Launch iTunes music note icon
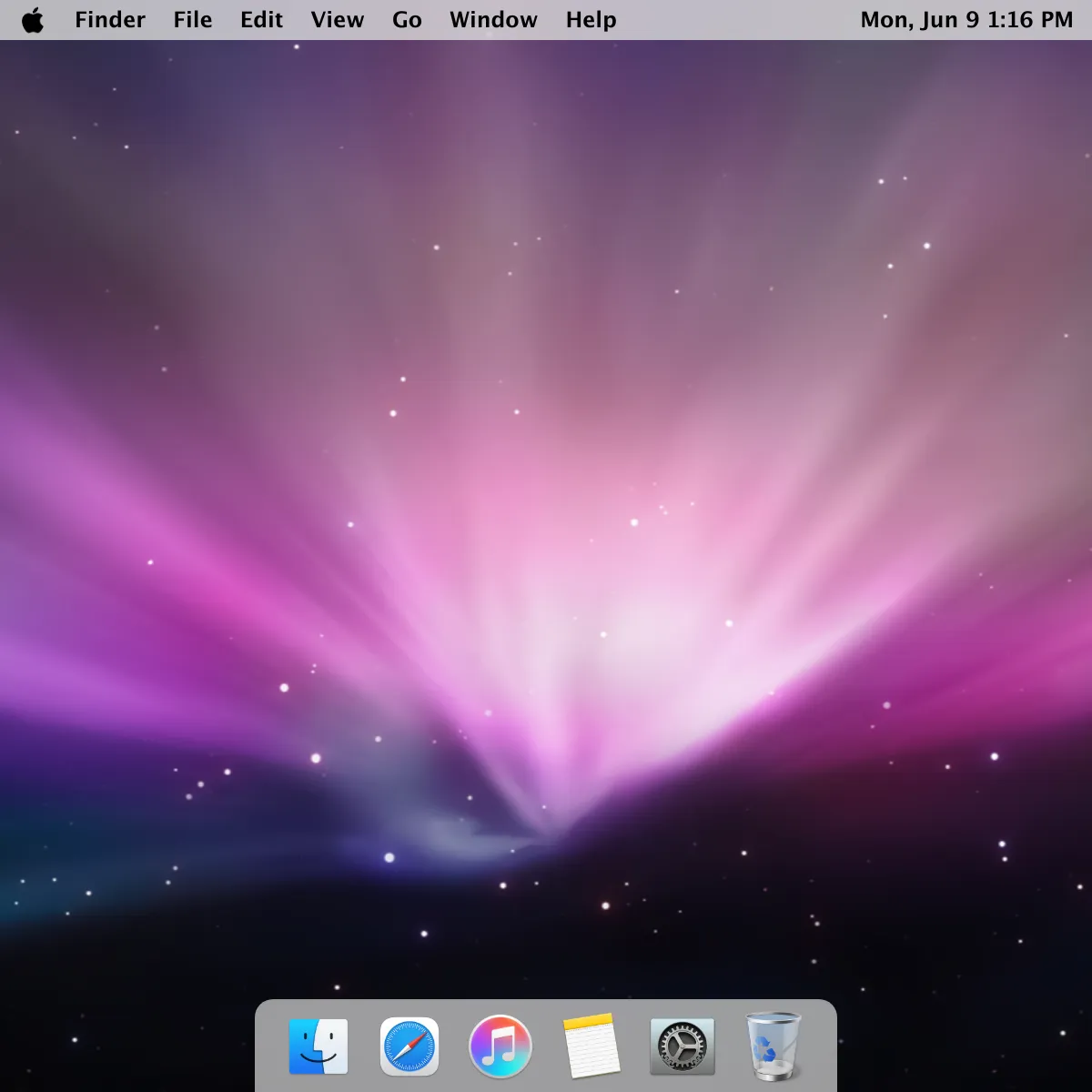This screenshot has height=1092, width=1092. (500, 1046)
